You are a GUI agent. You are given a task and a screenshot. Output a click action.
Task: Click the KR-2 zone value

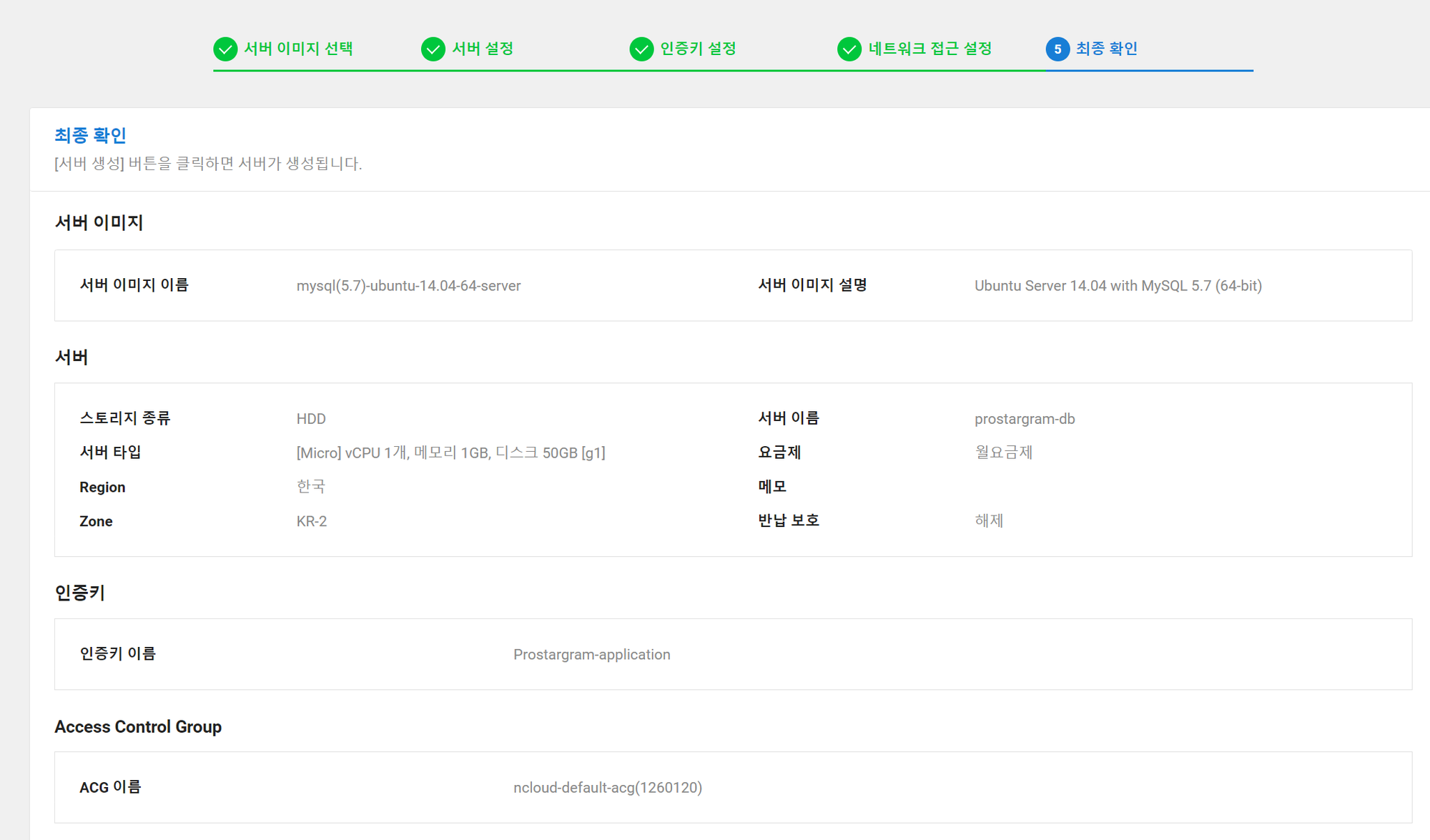tap(312, 521)
